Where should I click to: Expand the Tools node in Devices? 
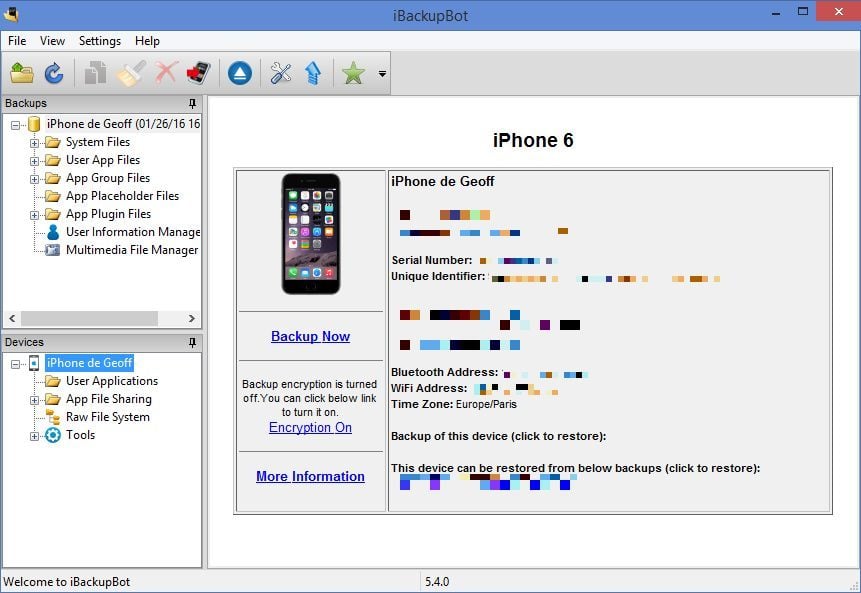(x=34, y=437)
